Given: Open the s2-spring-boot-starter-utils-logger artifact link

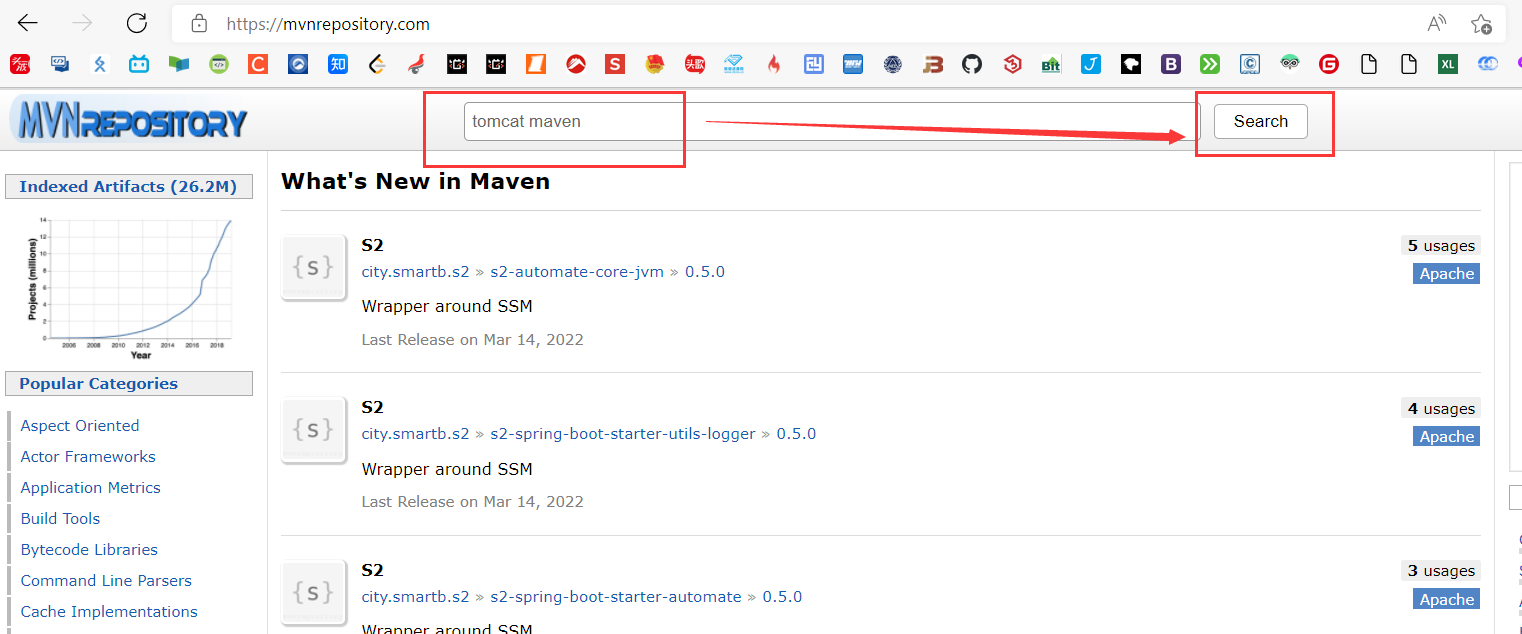Looking at the screenshot, I should (623, 434).
